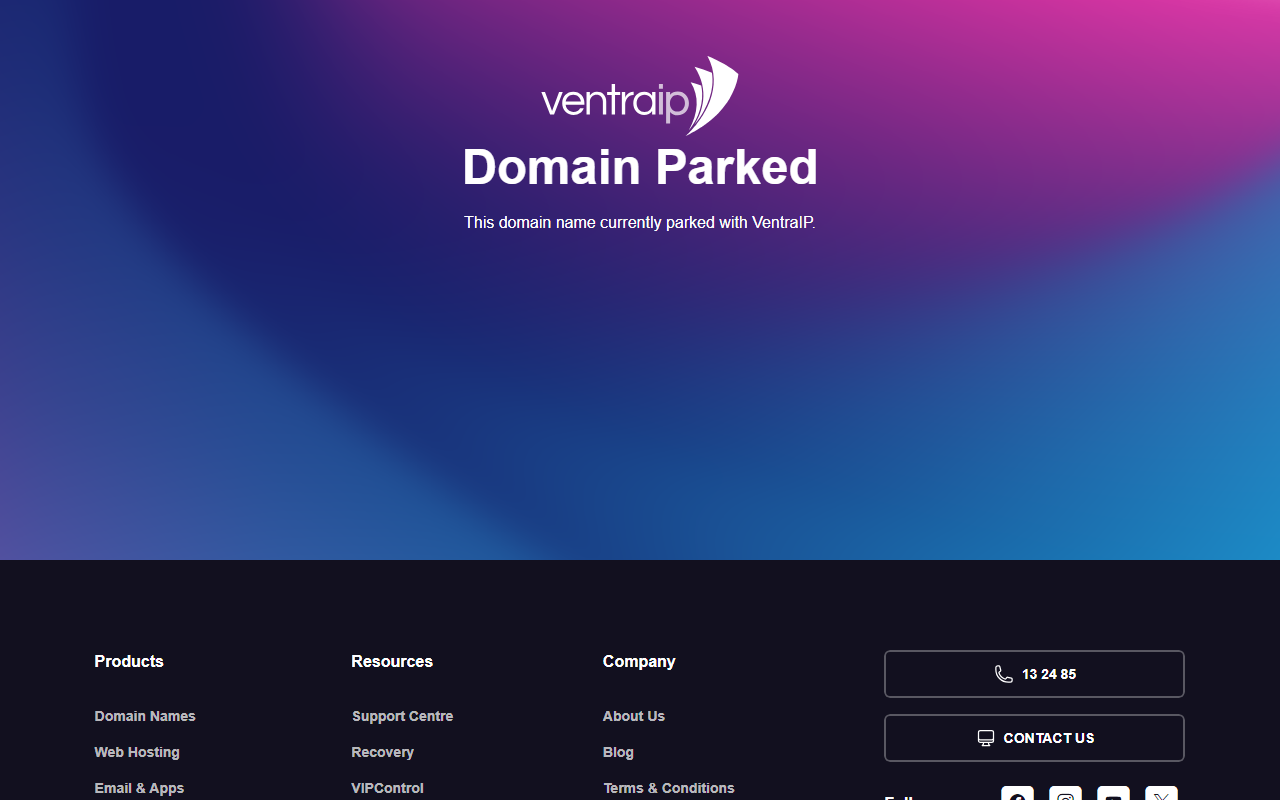Go to Web Hosting in footer

tap(137, 752)
